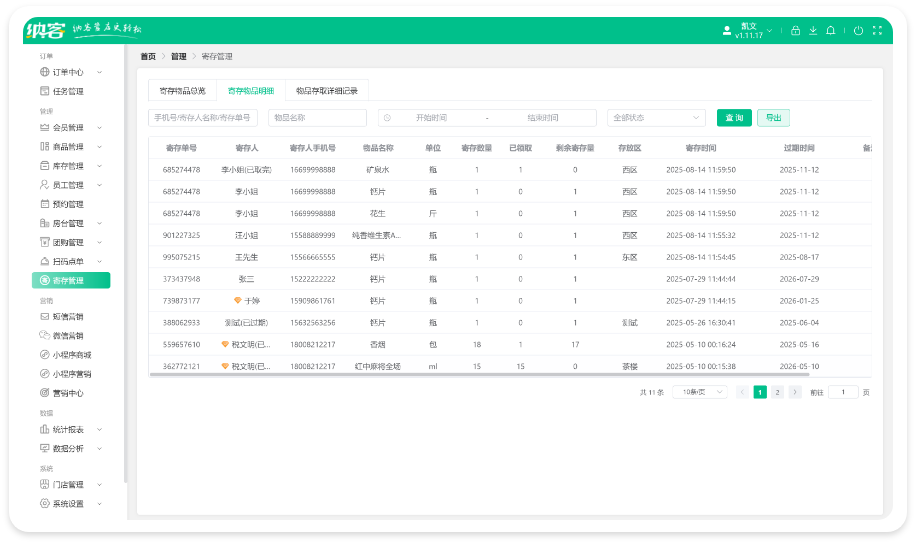Open the 10条/页 page size dropdown
916x544 pixels.
(699, 393)
